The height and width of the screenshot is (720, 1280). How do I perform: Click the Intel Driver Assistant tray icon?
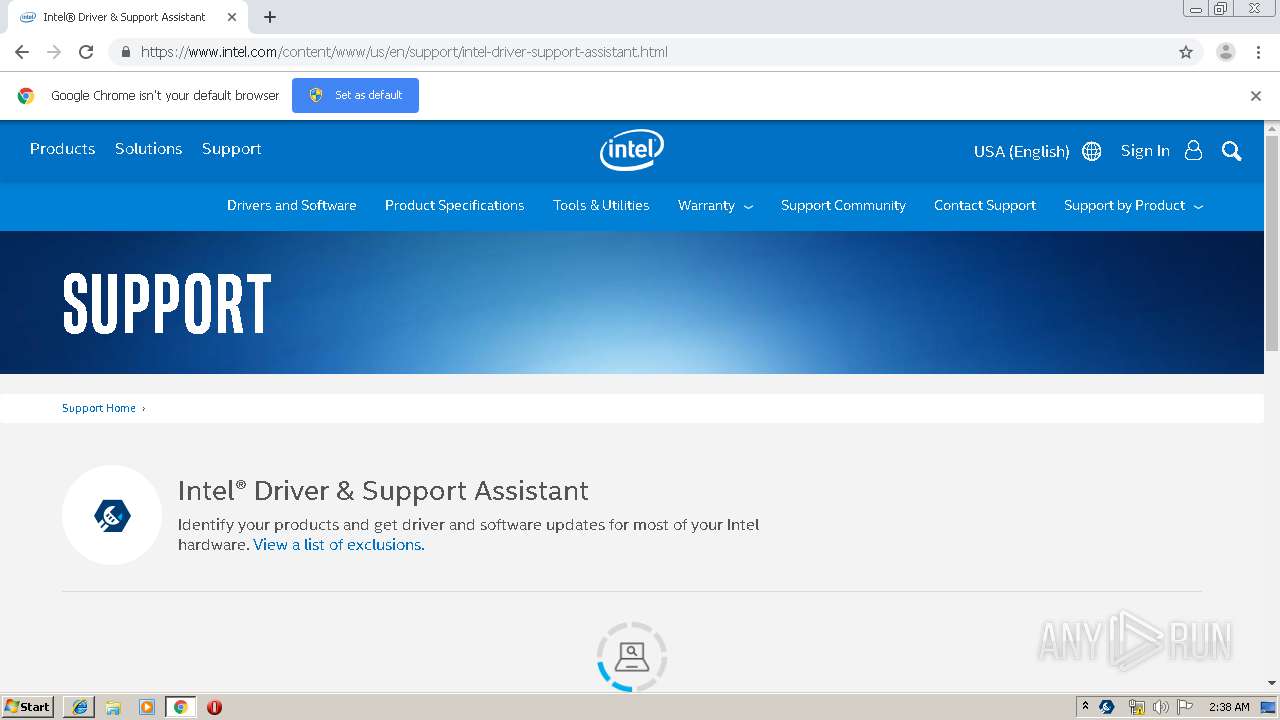tap(1107, 707)
